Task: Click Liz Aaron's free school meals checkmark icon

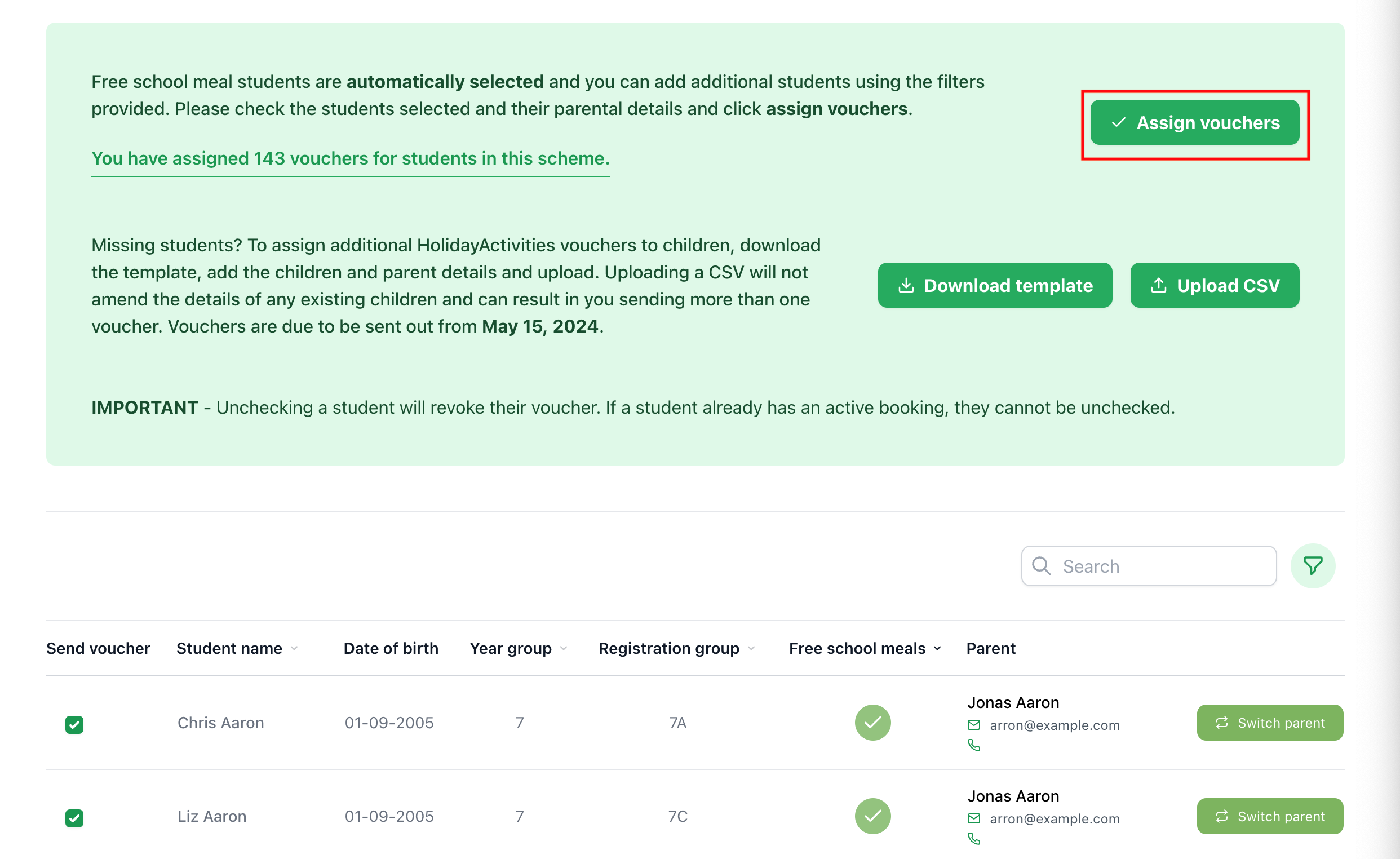Action: [872, 816]
